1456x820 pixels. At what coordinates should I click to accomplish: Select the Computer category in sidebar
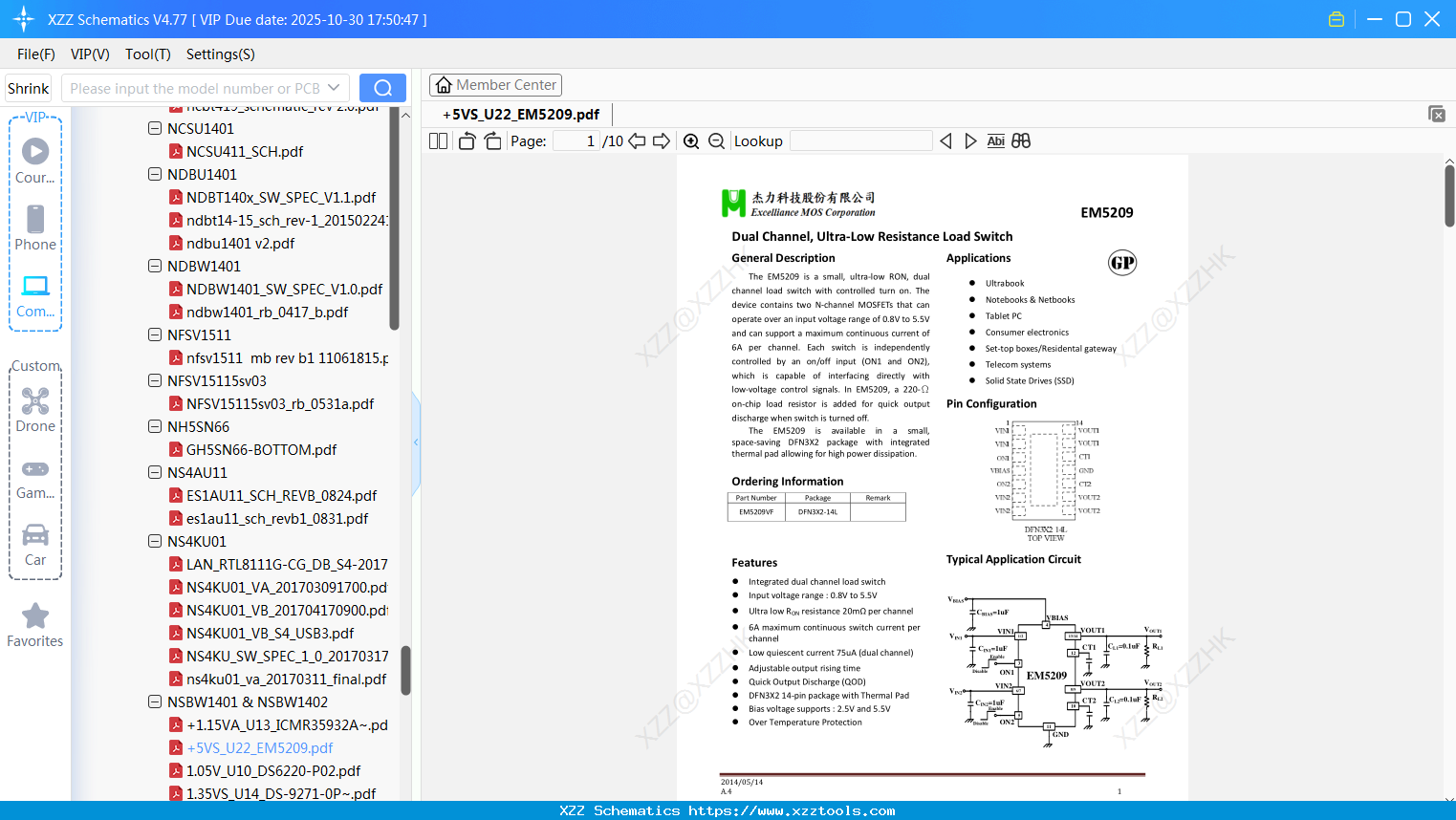click(x=35, y=296)
